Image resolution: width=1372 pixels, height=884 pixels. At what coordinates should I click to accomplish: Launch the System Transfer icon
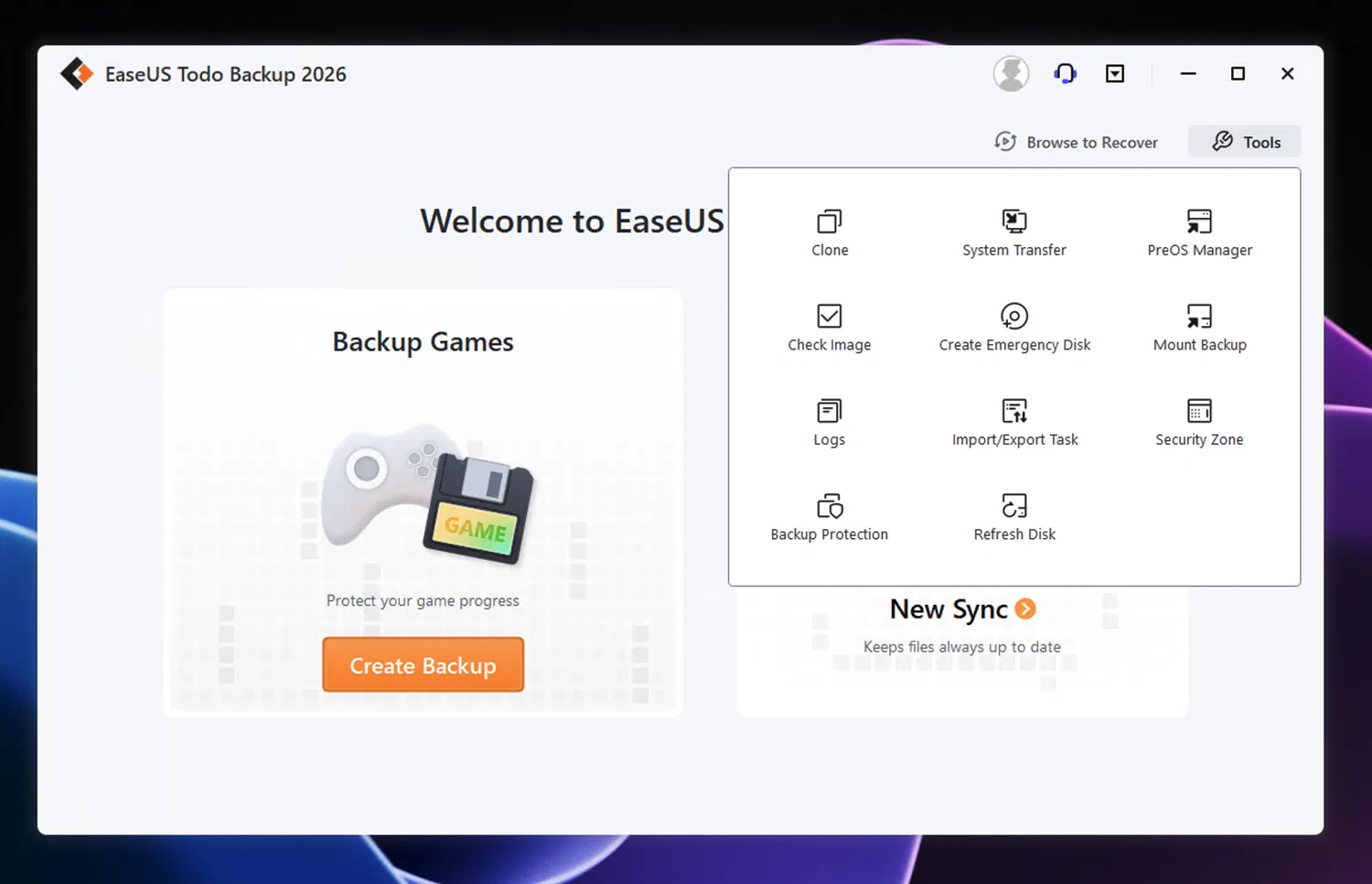(x=1014, y=221)
